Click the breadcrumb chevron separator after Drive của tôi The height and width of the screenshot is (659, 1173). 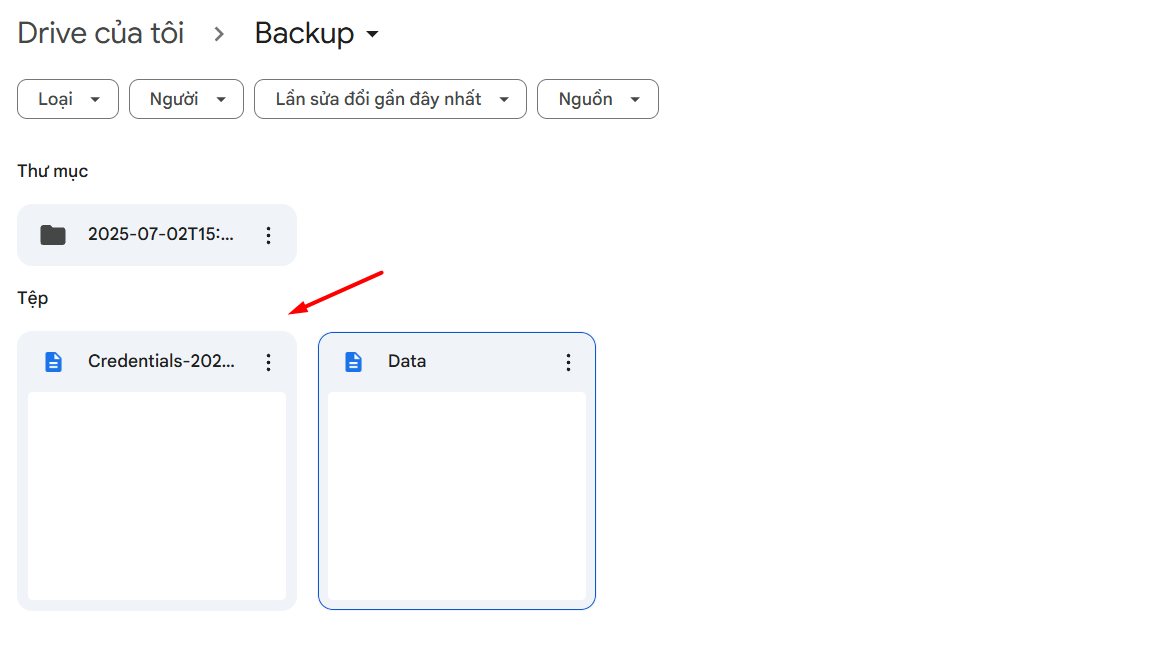tap(219, 34)
